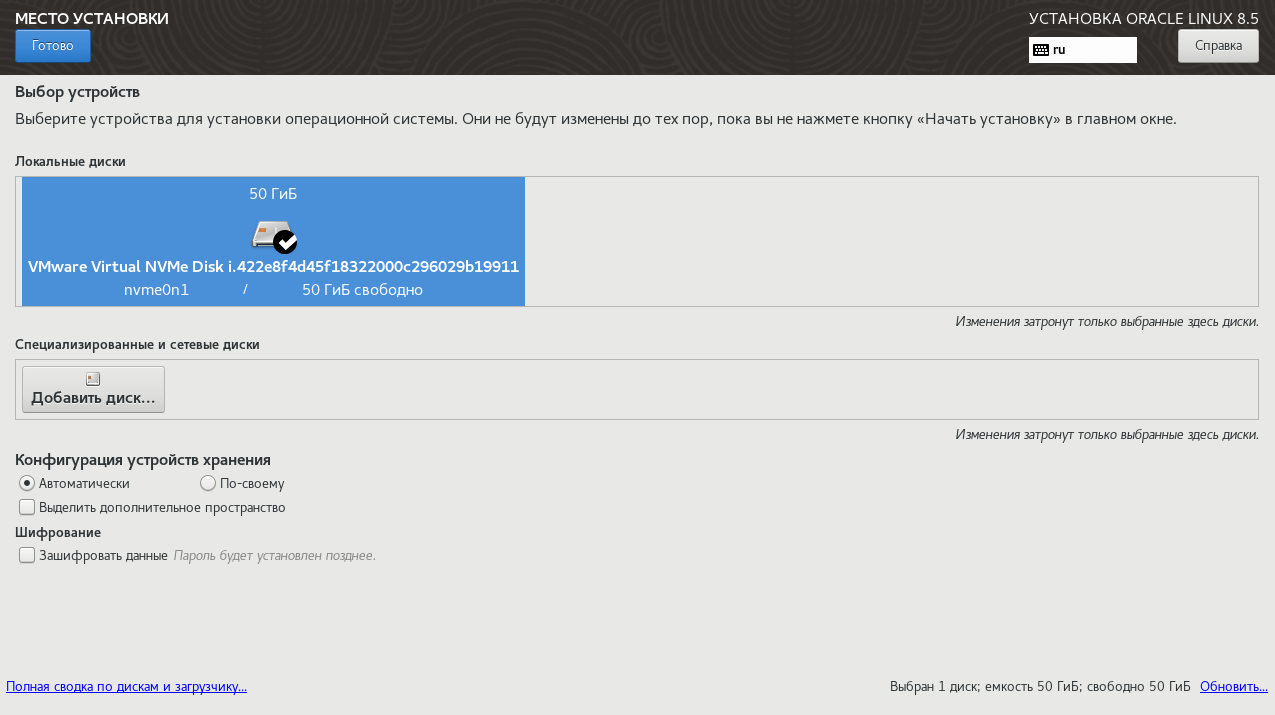
Task: Click the 50 ГиБ свободно text
Action: [x=362, y=290]
